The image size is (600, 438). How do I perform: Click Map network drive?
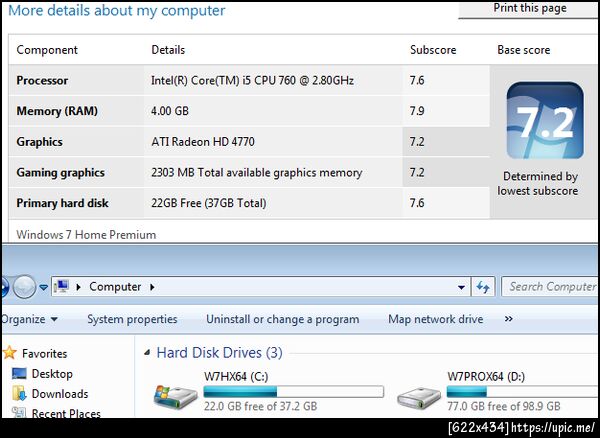(435, 319)
